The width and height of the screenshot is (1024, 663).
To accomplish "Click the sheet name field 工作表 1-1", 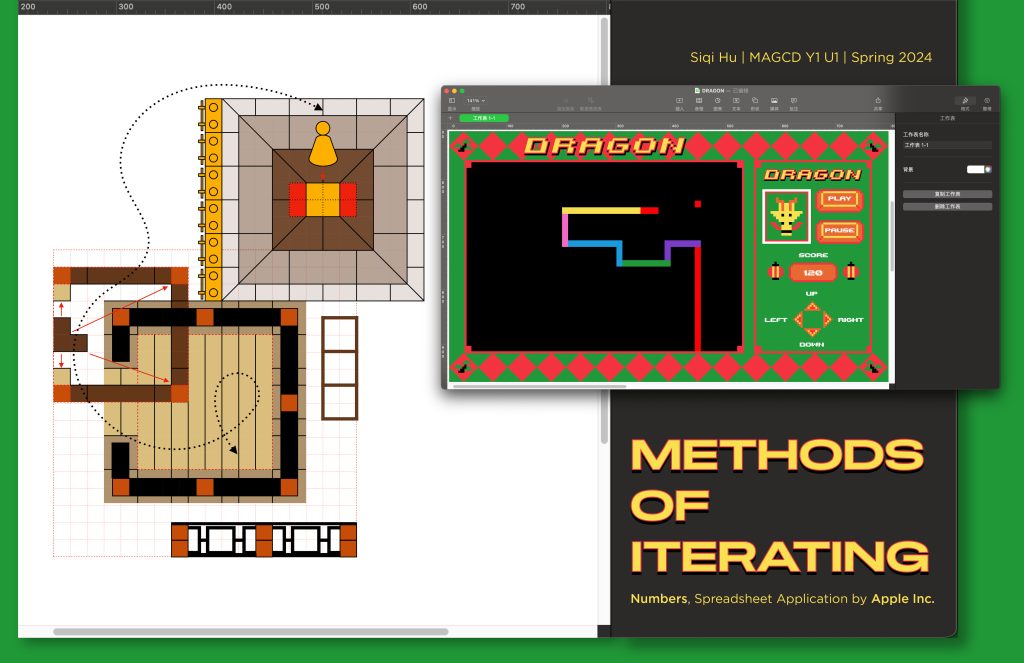I will click(947, 145).
